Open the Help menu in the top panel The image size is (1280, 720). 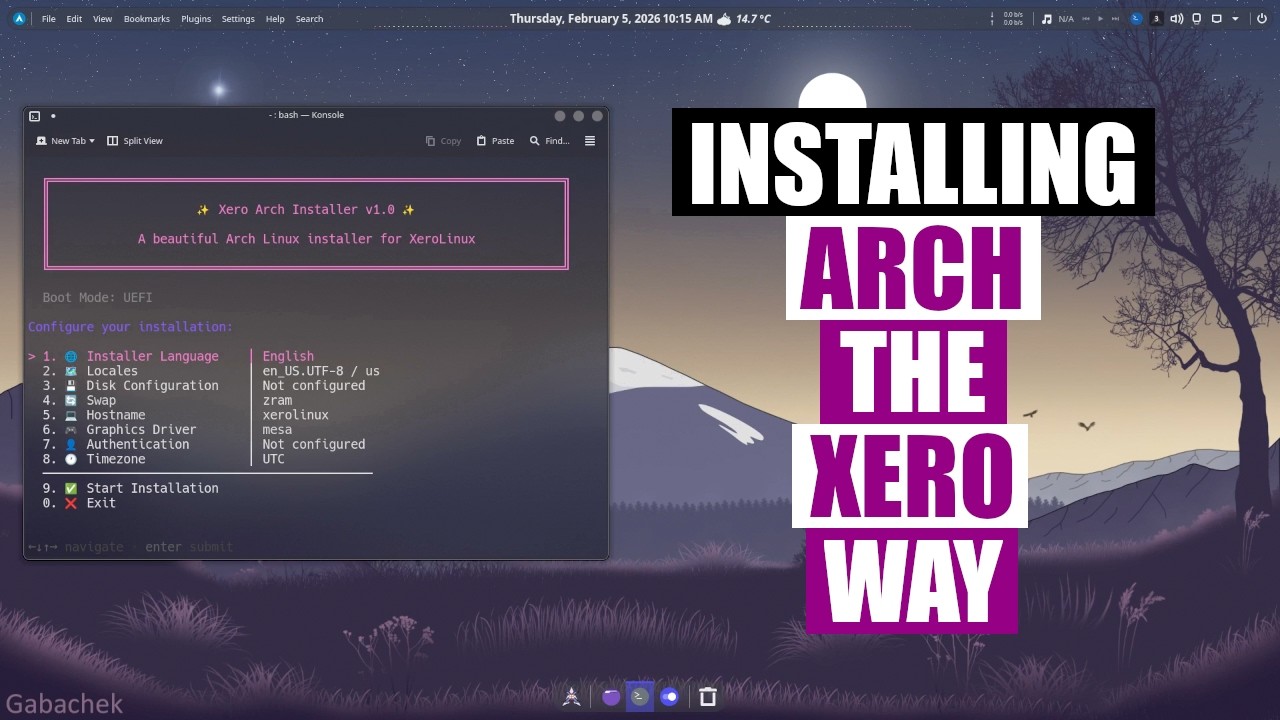point(275,19)
